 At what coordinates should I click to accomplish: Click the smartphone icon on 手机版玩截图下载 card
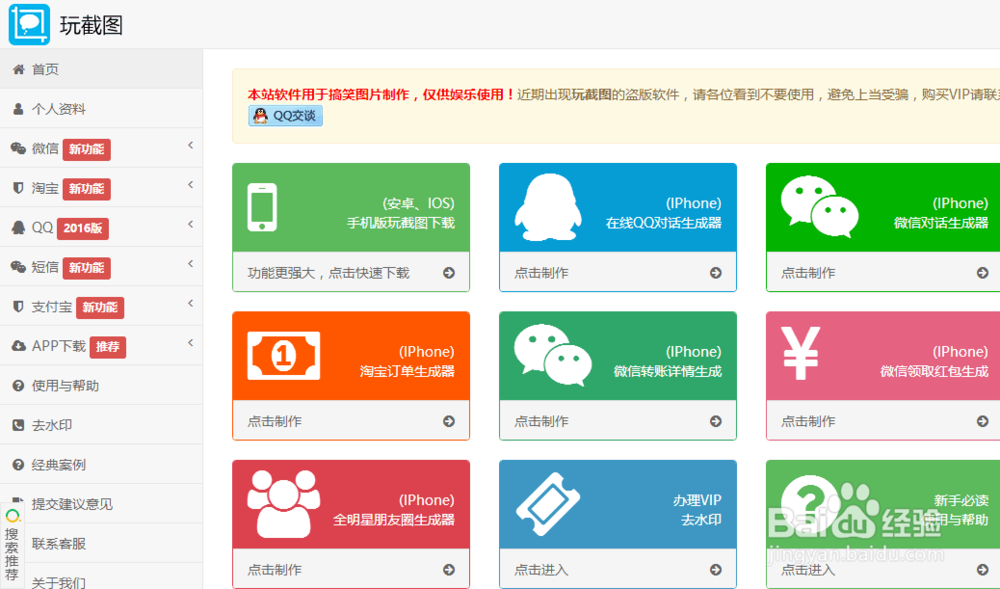click(262, 207)
